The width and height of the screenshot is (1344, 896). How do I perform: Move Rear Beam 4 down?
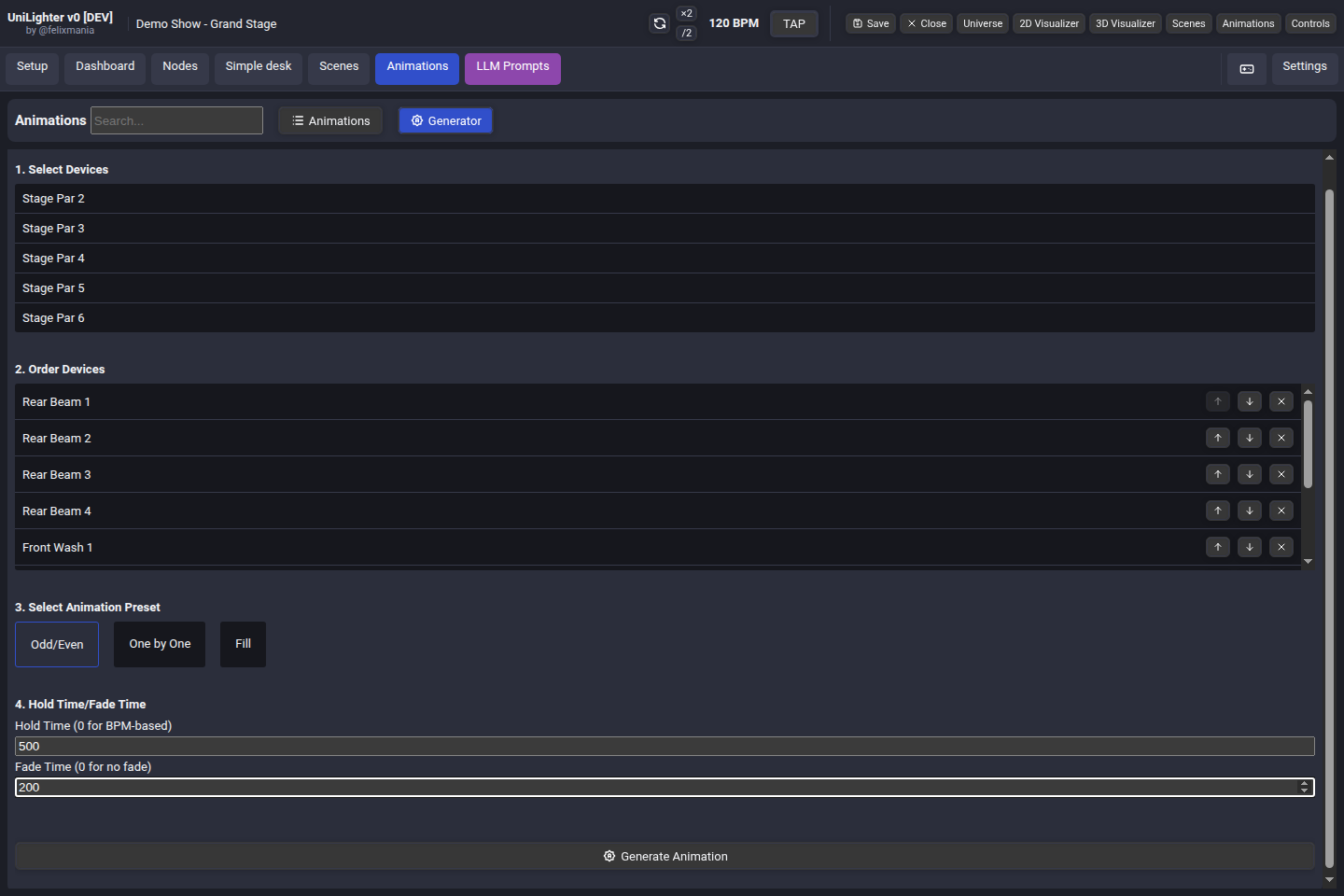[x=1250, y=511]
